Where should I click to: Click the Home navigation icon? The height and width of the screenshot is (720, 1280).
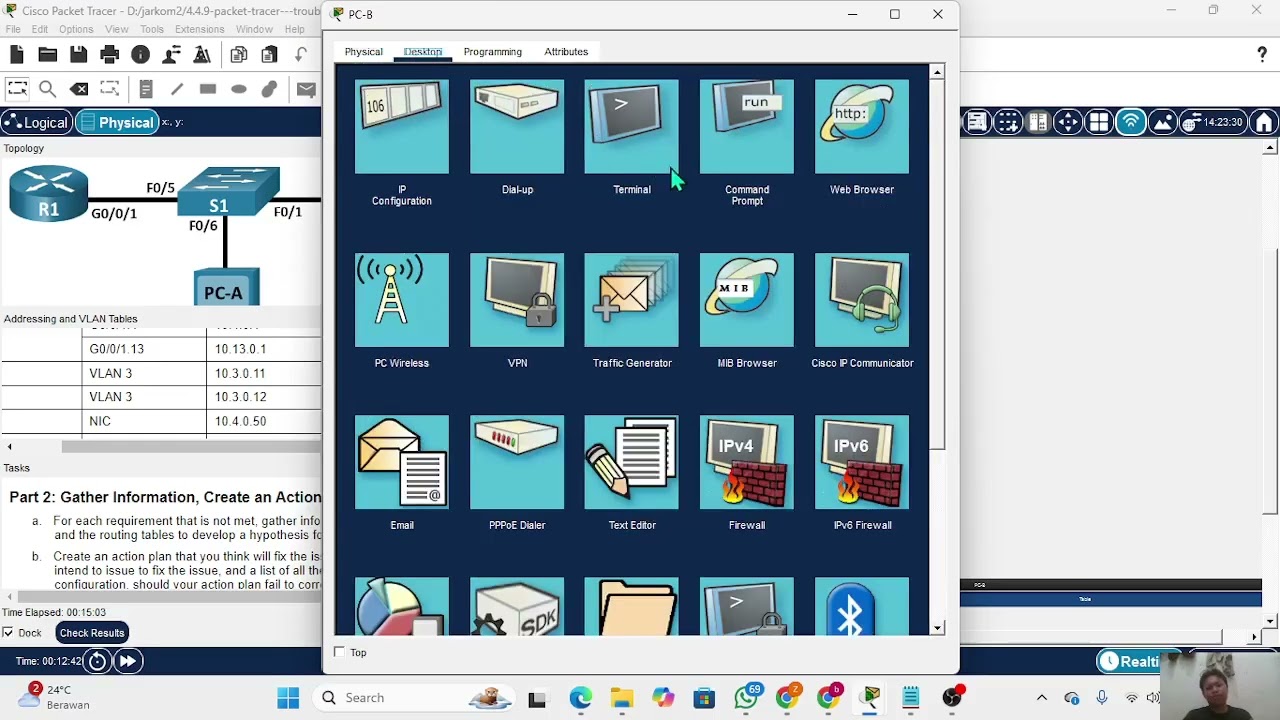(1264, 122)
